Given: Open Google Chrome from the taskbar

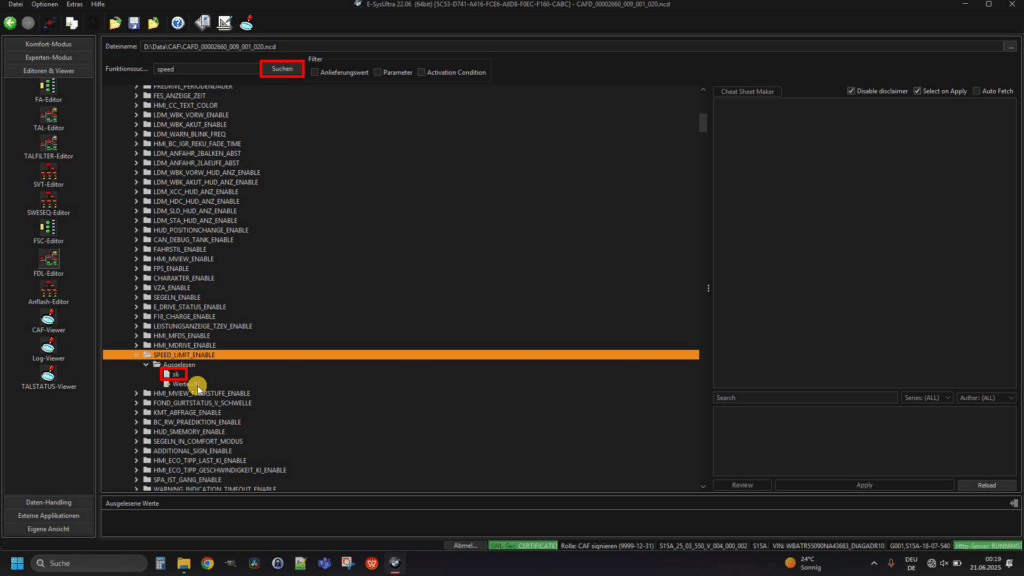Looking at the screenshot, I should (x=207, y=563).
